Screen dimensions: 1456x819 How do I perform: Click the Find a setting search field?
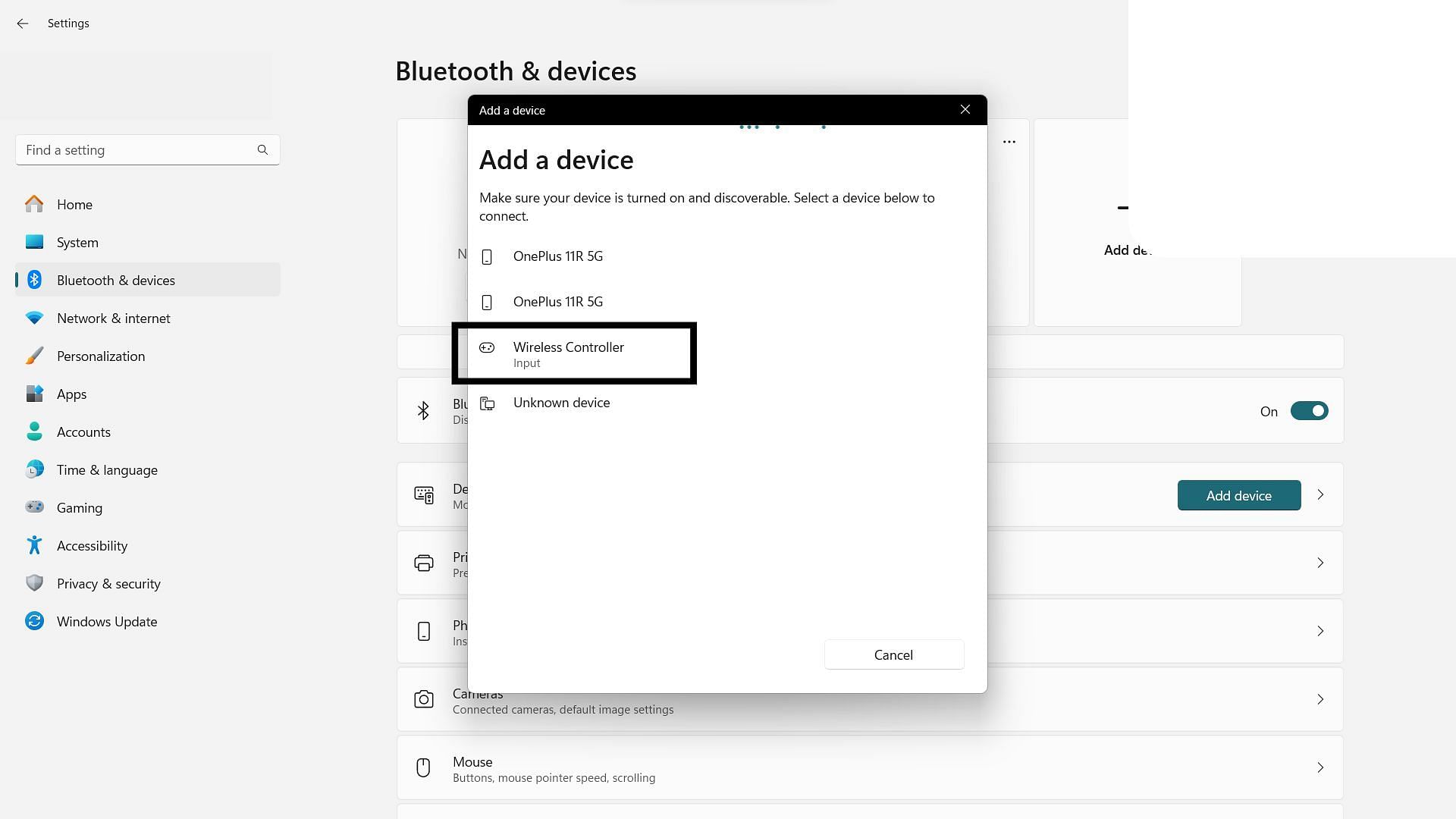[148, 150]
